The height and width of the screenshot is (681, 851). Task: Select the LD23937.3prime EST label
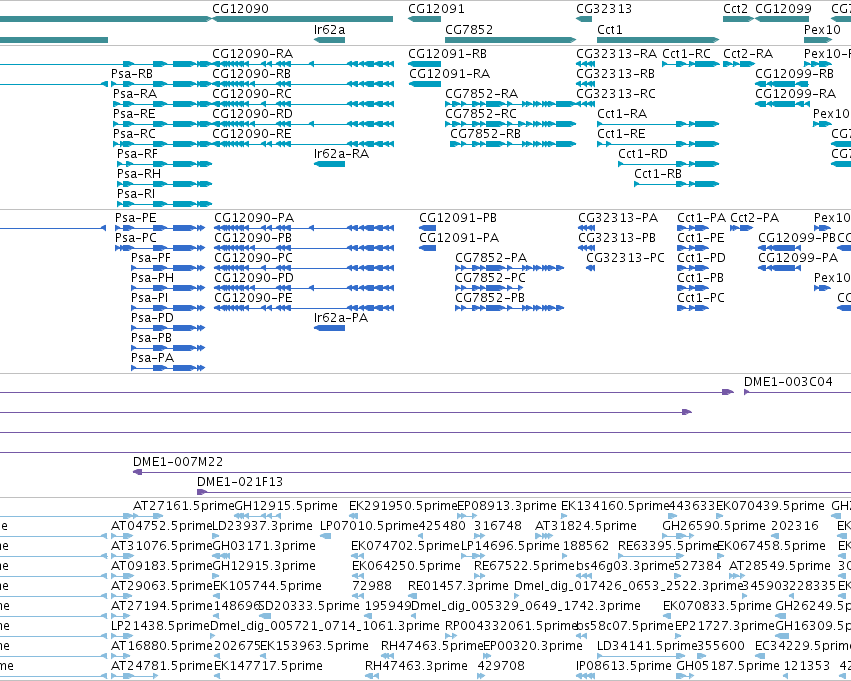click(262, 526)
